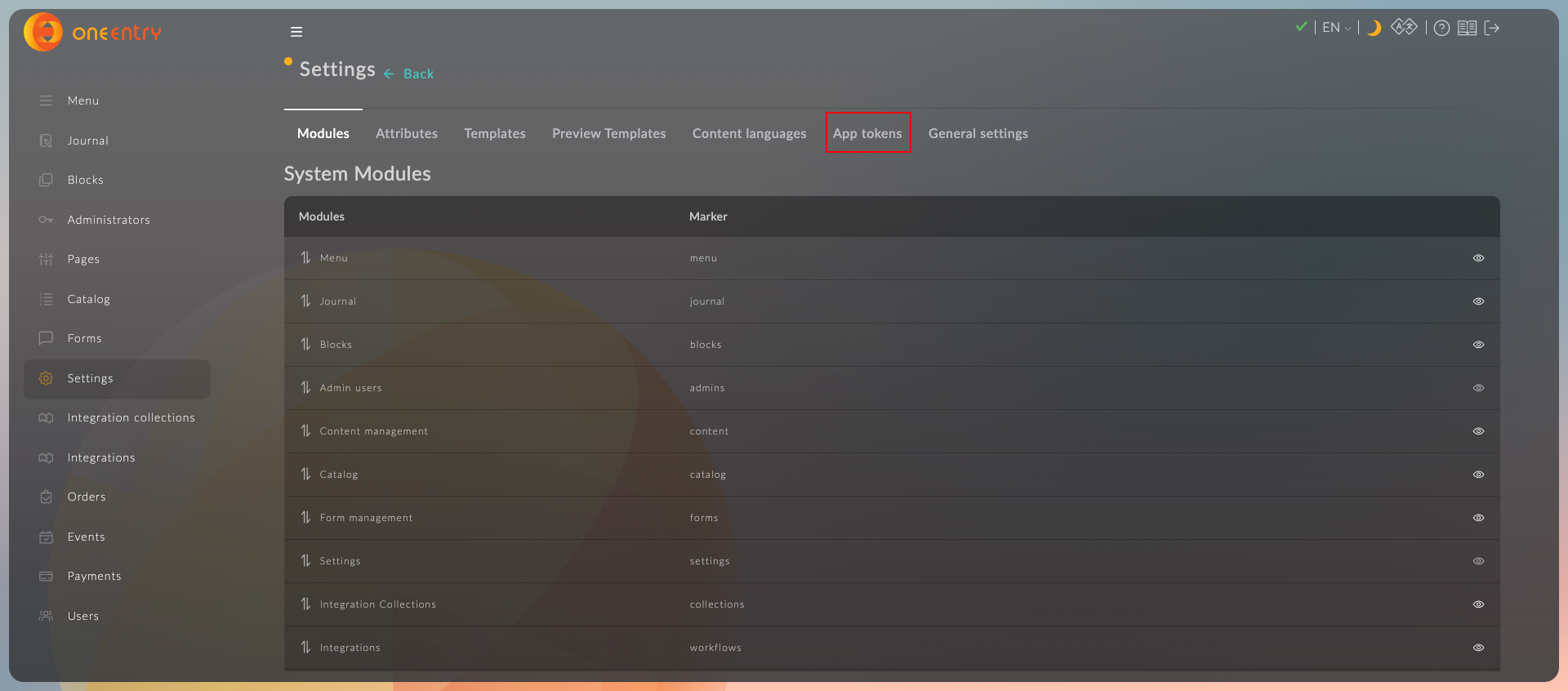
Task: Open the EN language dropdown
Action: (1337, 28)
